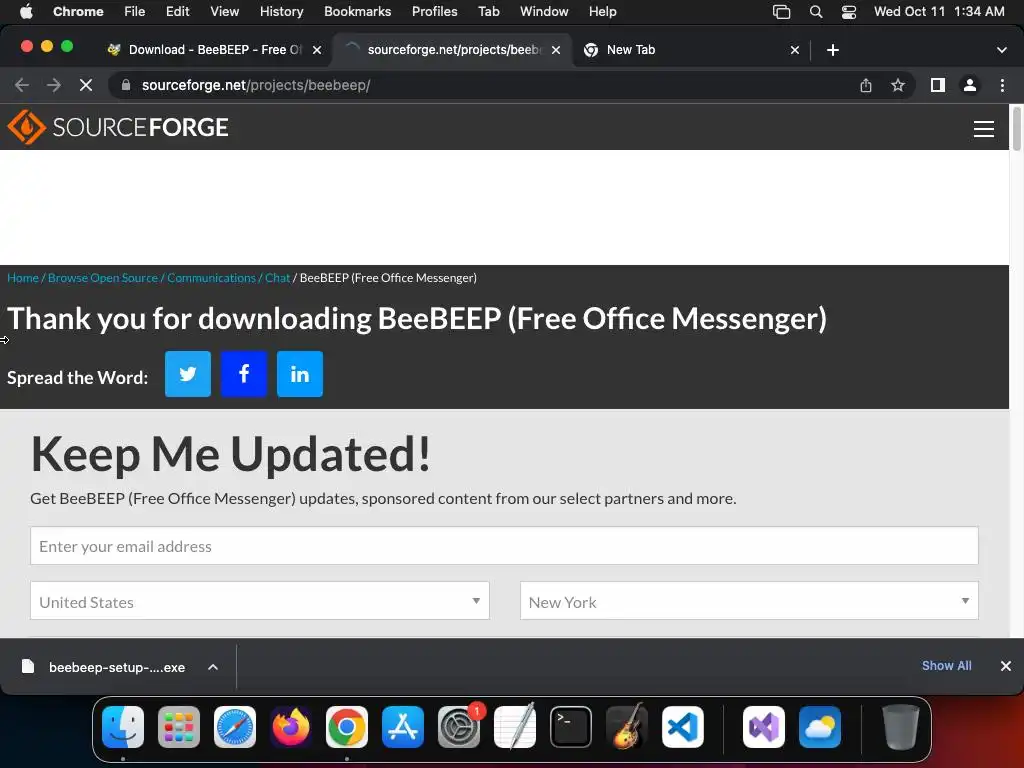
Task: Open System Preferences from the Dock
Action: coord(459,727)
